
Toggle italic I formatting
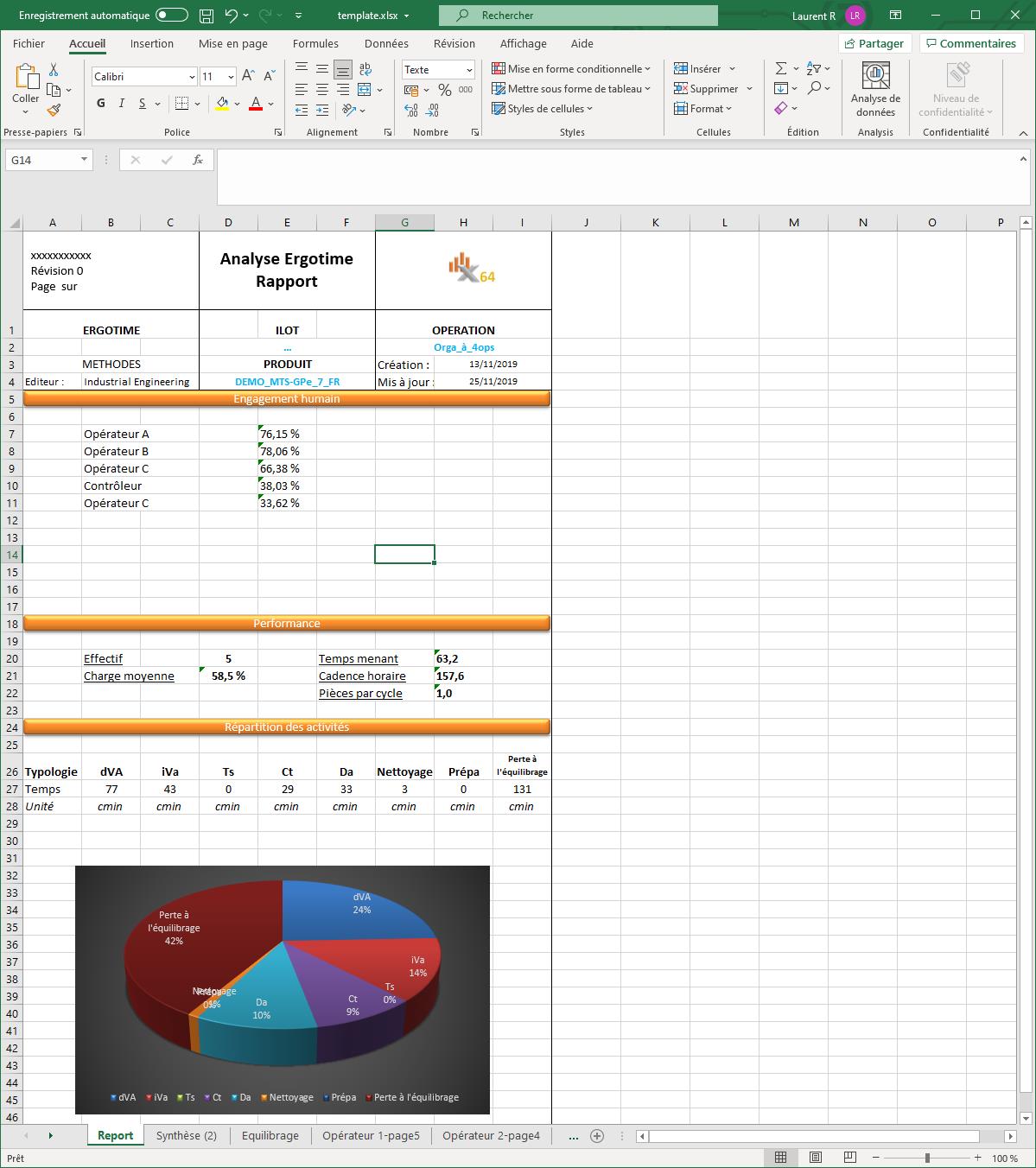point(121,104)
